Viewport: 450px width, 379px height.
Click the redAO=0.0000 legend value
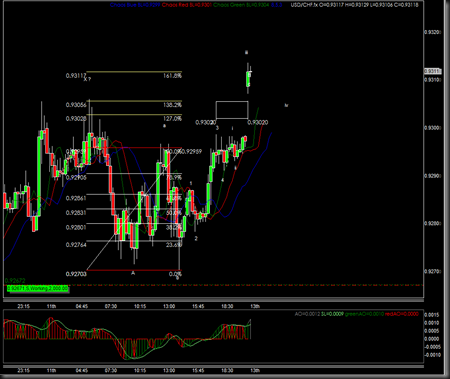tap(402, 314)
